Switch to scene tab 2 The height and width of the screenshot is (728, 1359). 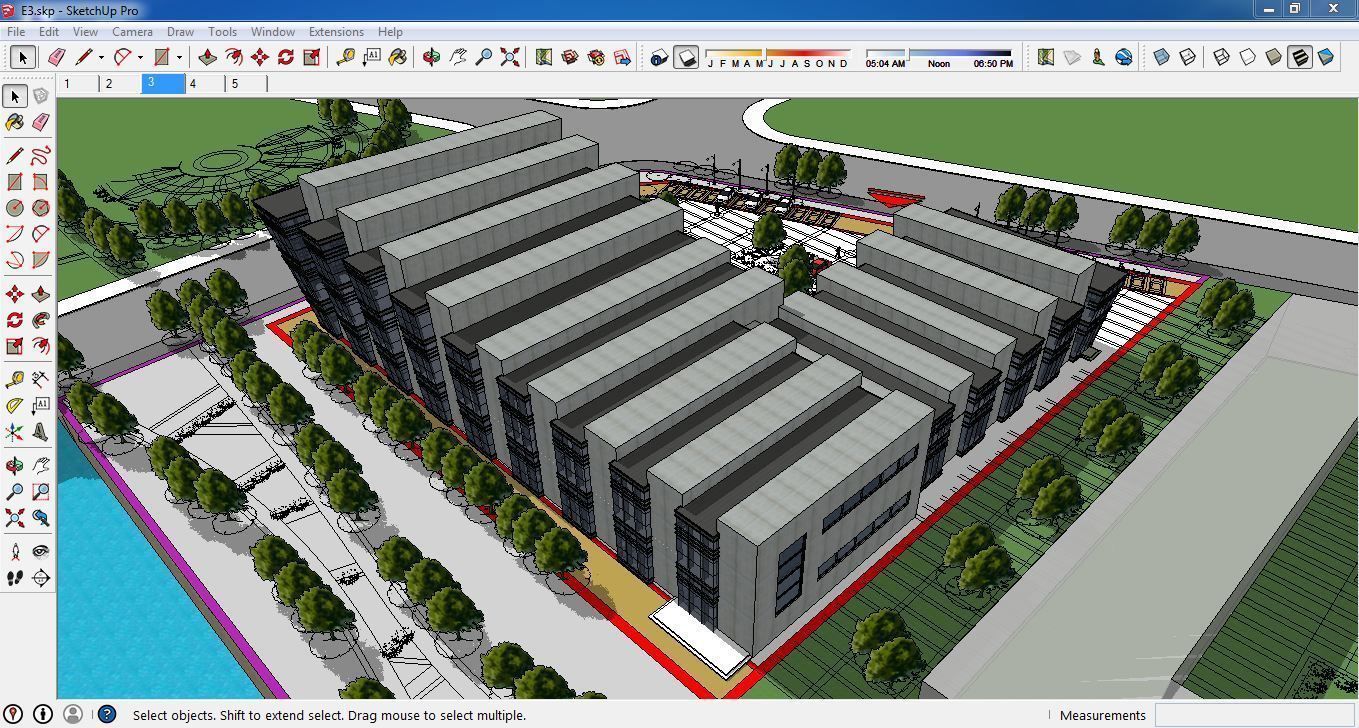pos(121,84)
